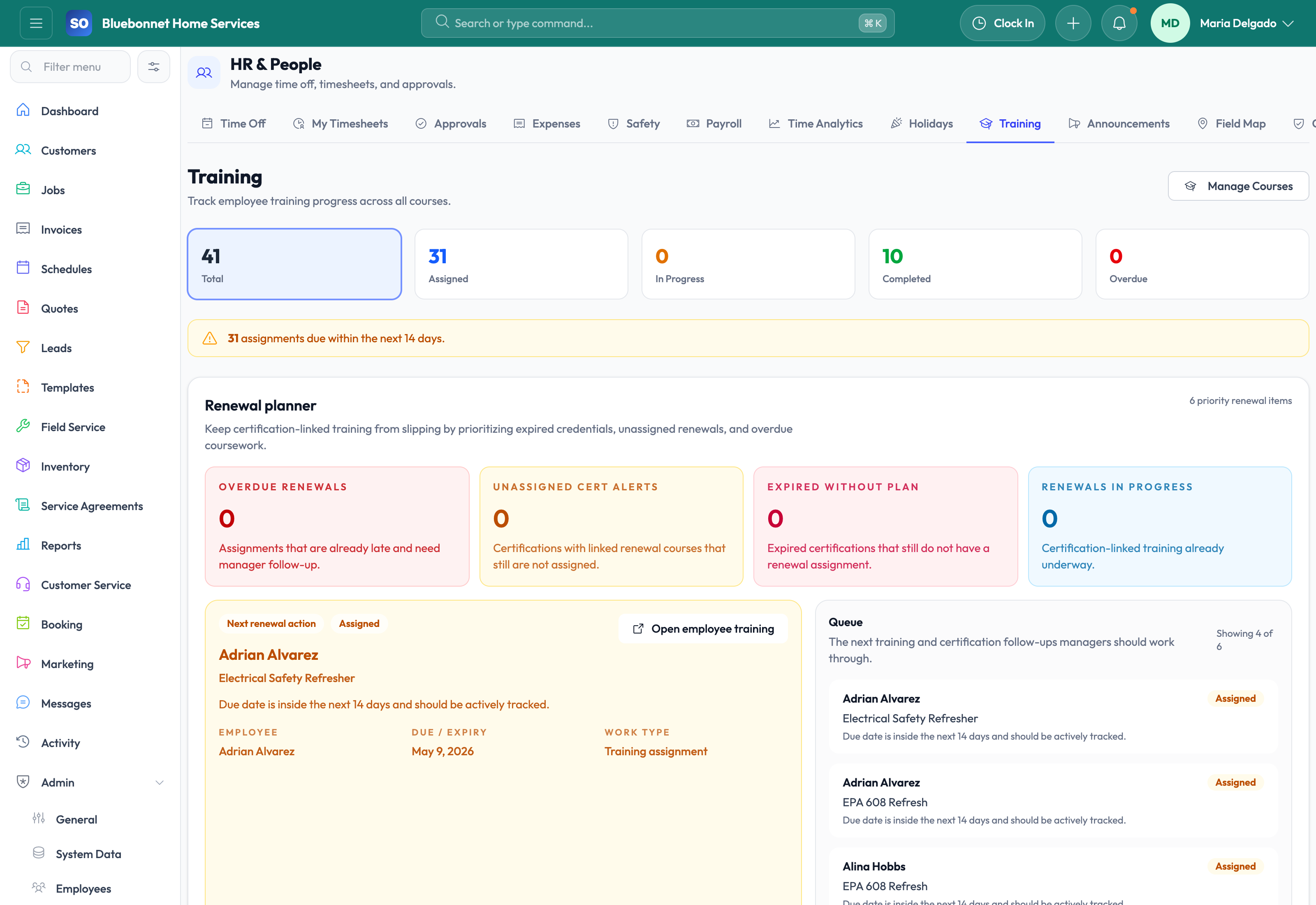Click the Field Service wrench icon
1316x905 pixels.
pyautogui.click(x=23, y=426)
